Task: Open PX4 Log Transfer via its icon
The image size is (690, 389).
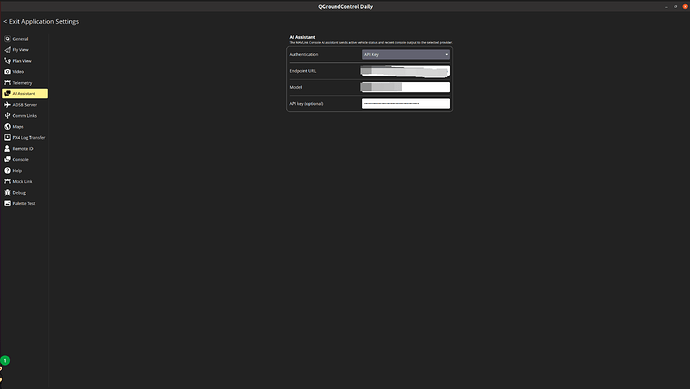Action: click(7, 137)
